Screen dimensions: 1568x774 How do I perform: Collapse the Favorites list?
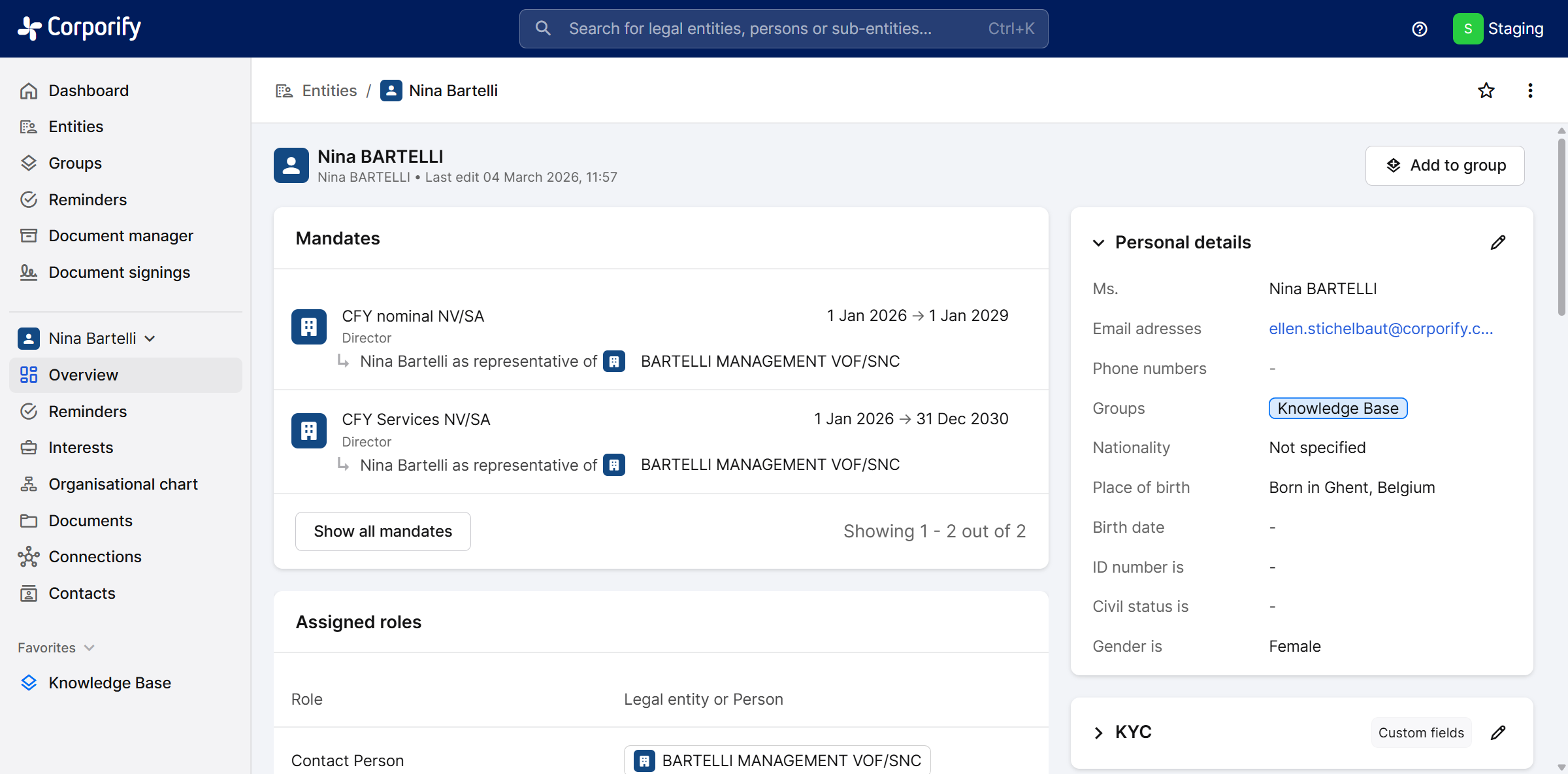tap(90, 648)
